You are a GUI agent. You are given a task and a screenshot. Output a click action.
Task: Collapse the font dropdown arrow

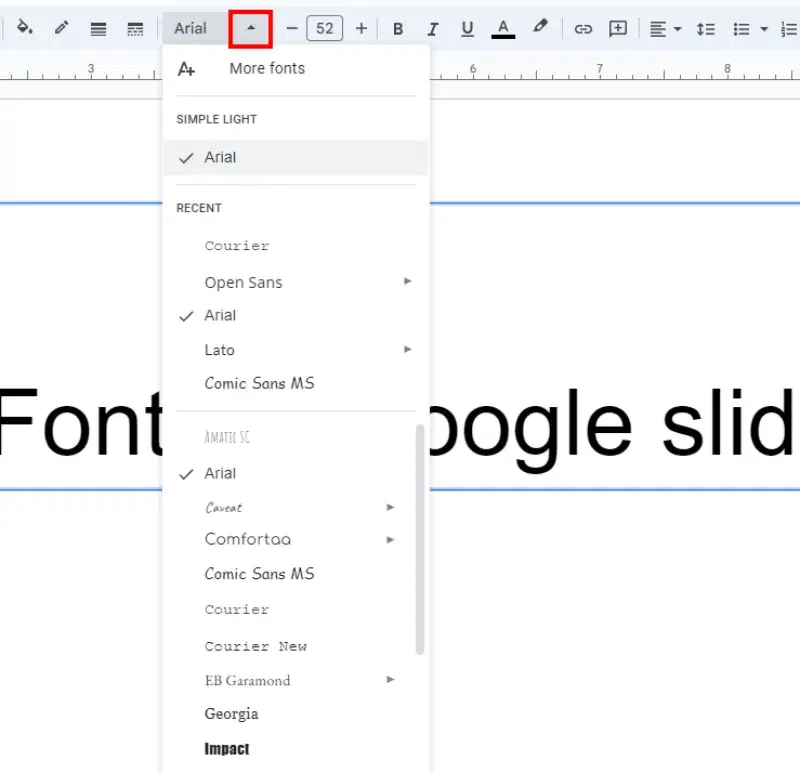(x=251, y=29)
